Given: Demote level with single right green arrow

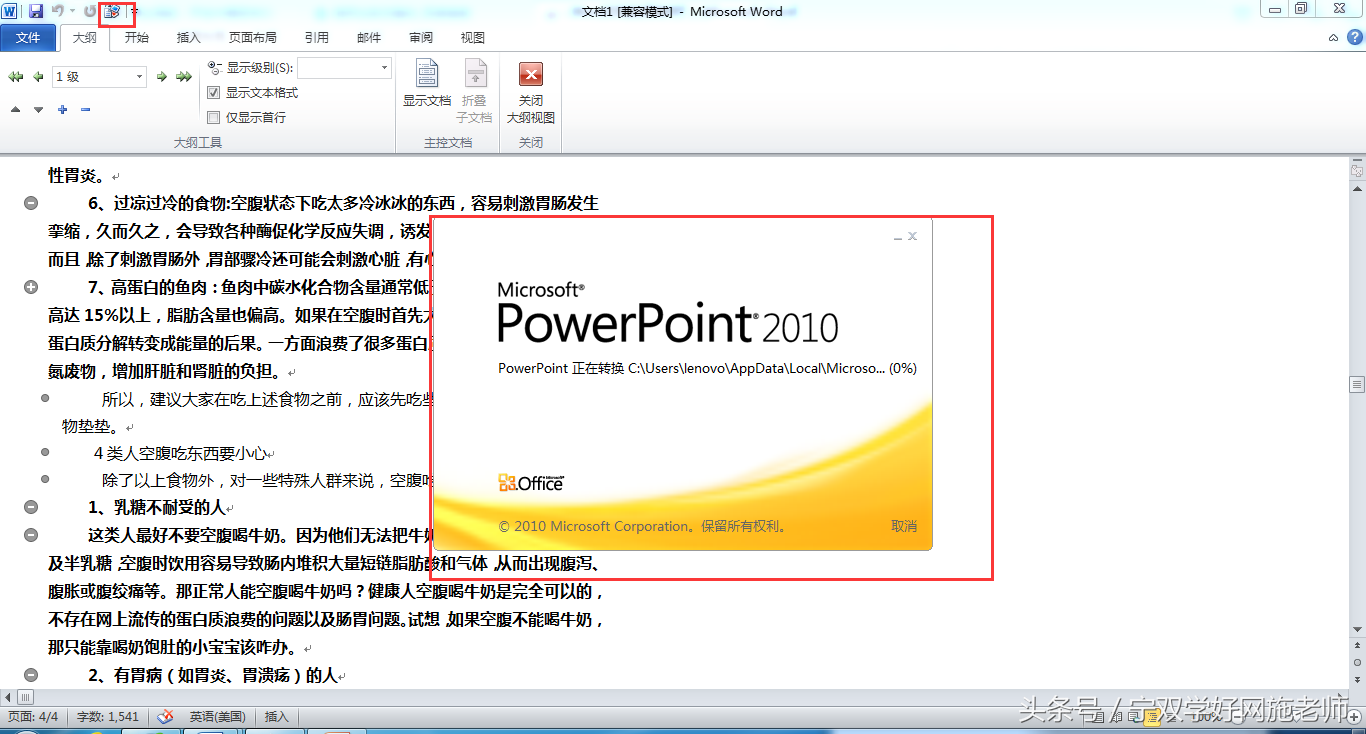Looking at the screenshot, I should pyautogui.click(x=161, y=76).
